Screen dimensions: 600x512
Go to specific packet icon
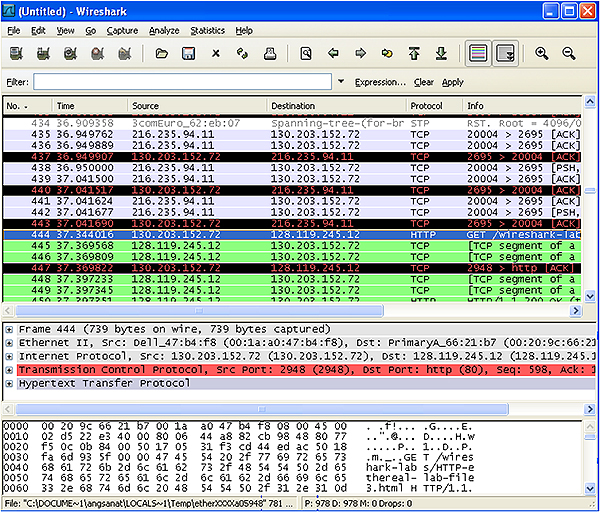pos(387,53)
